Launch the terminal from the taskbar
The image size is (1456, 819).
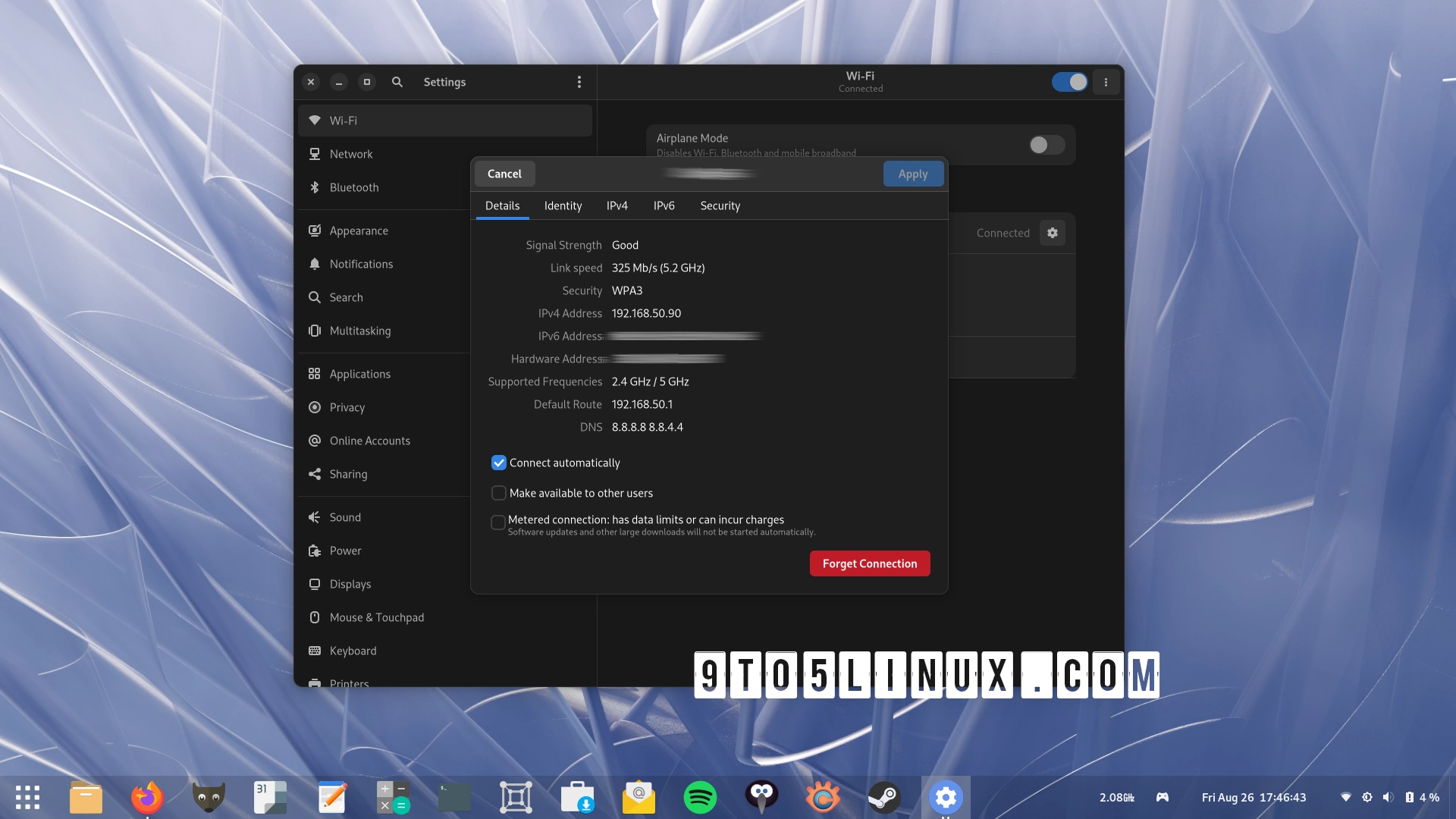point(453,797)
